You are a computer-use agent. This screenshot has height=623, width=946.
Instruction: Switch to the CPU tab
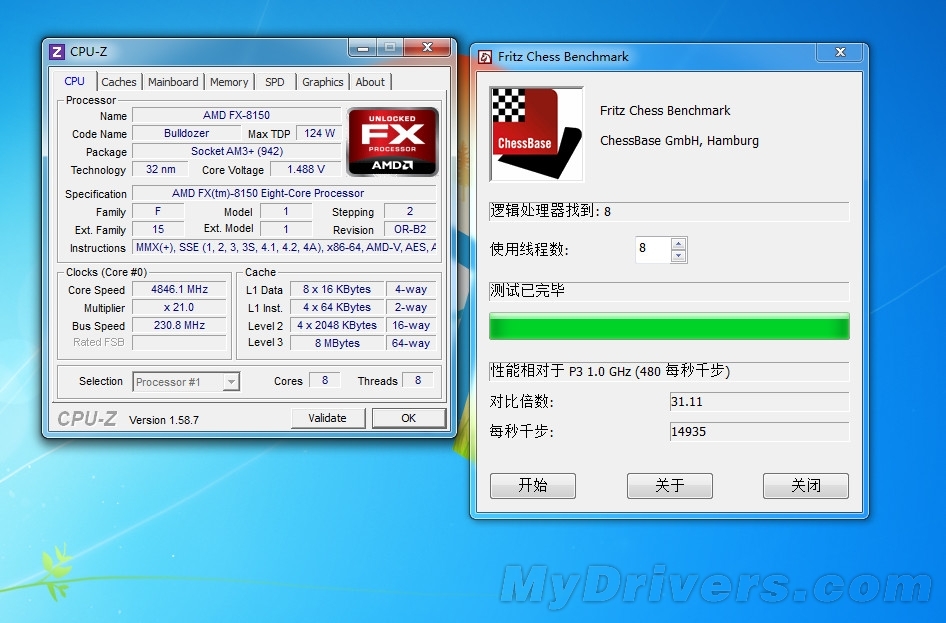tap(74, 81)
